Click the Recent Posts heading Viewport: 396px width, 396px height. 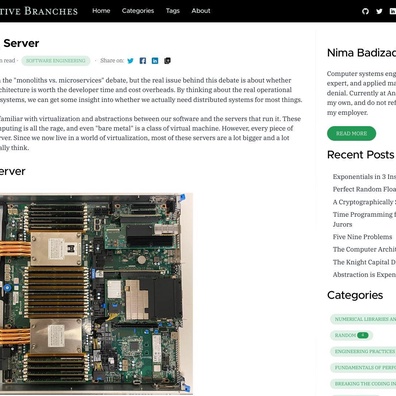(x=361, y=155)
